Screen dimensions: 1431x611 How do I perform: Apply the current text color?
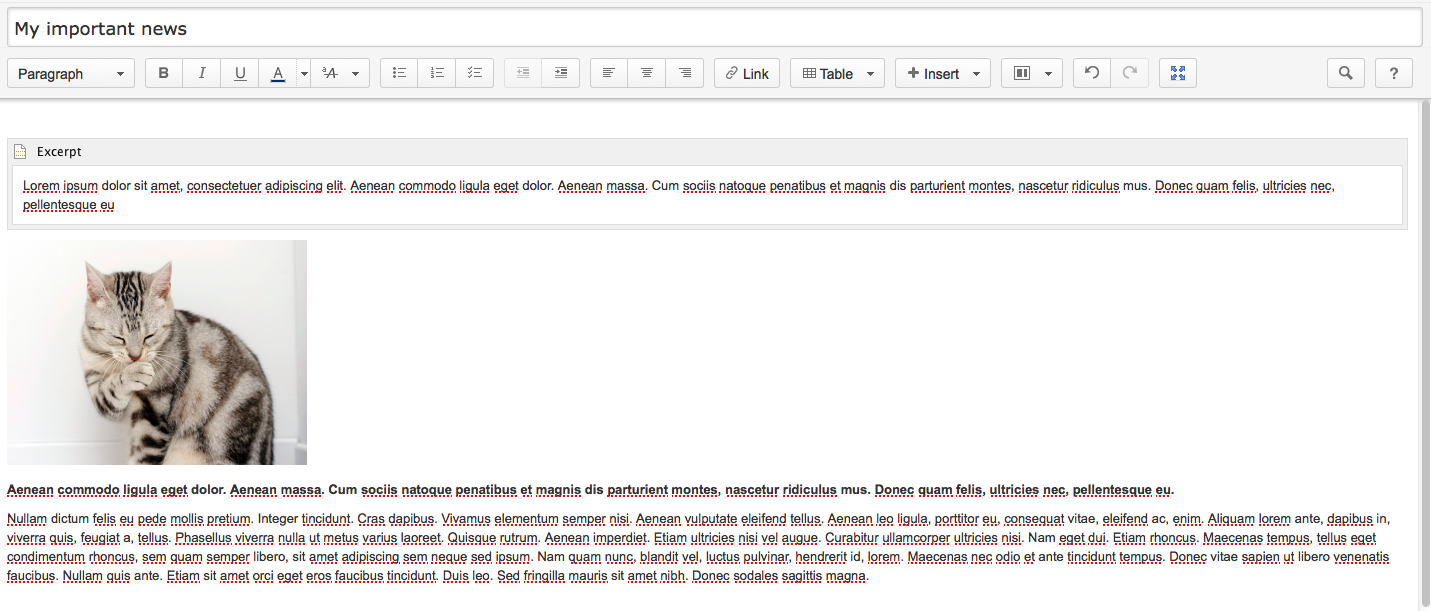278,73
